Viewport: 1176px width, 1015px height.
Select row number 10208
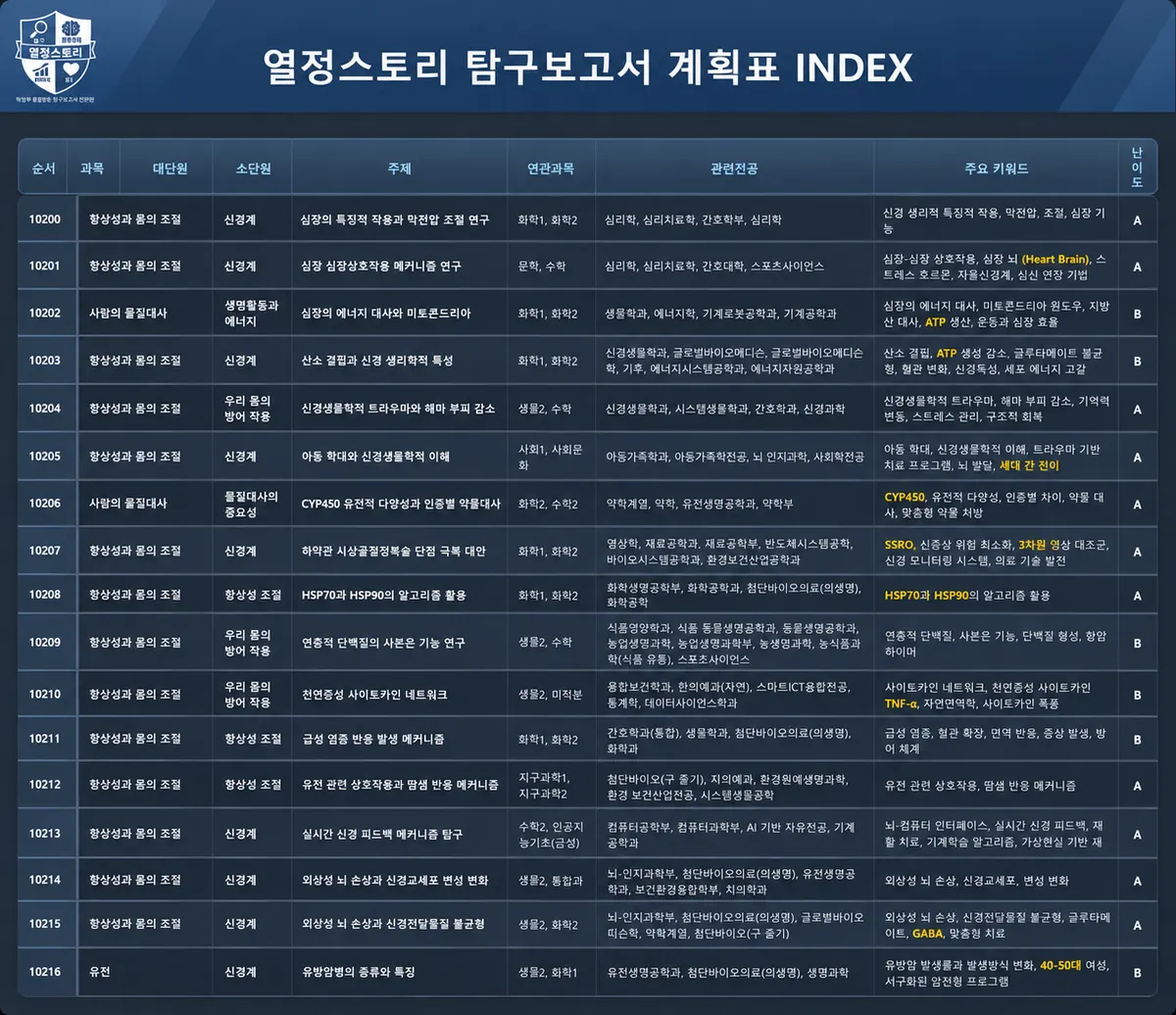tap(45, 595)
